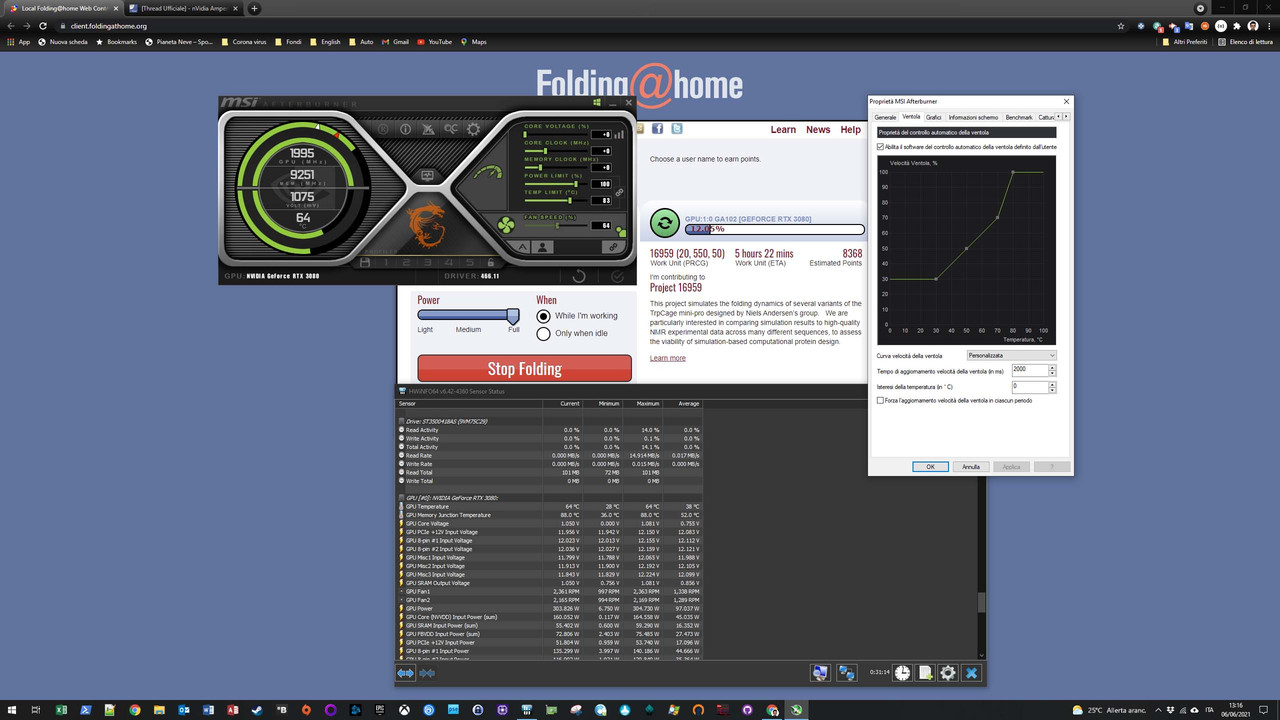Select While I'm working radio button
This screenshot has width=1280, height=720.
coord(544,316)
